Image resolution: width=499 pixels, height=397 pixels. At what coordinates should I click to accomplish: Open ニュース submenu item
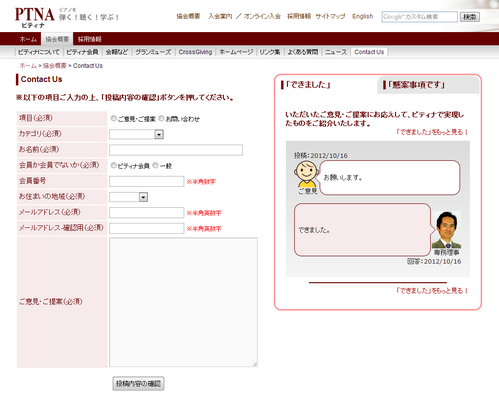tap(336, 52)
